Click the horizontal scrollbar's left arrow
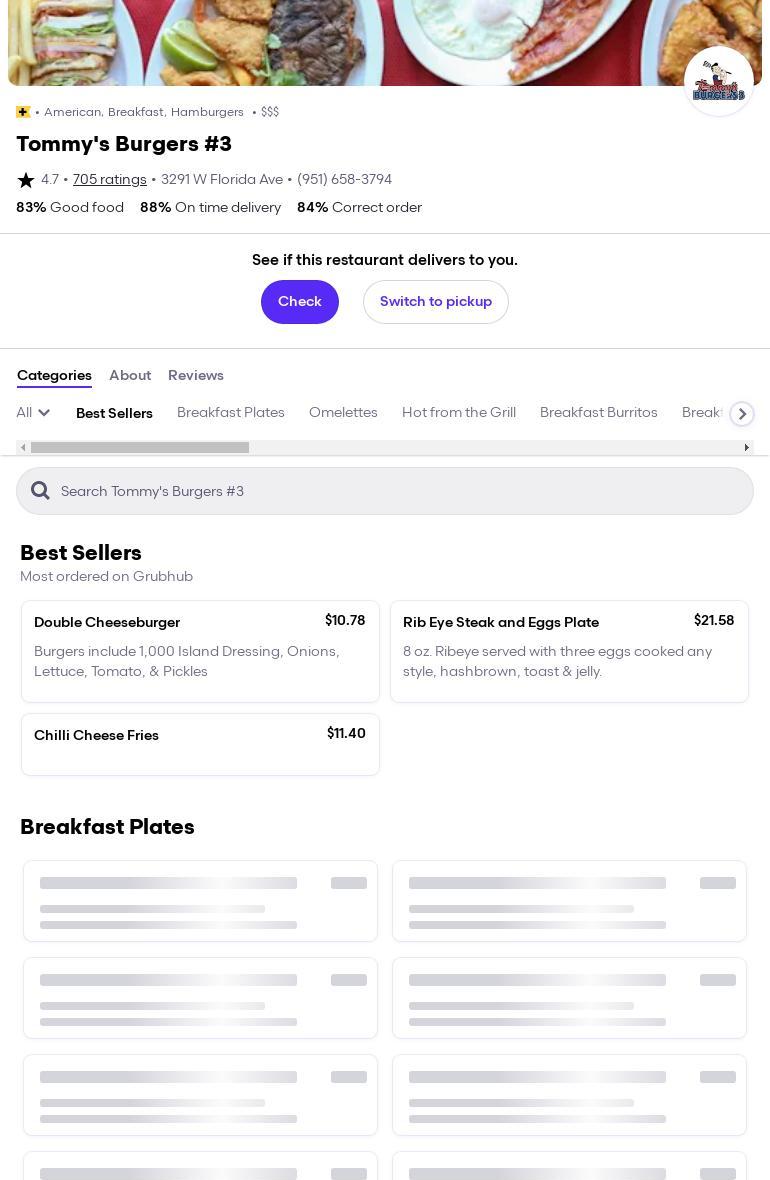 pos(23,448)
